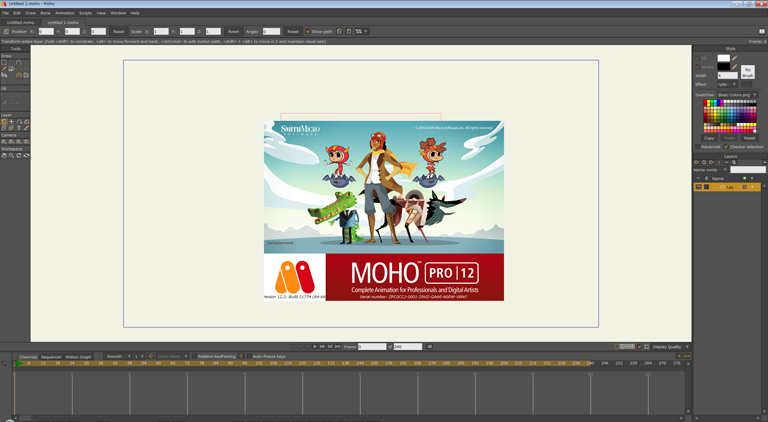Screen dimensions: 768x422
Task: Switch to the Sequencer timeline tab
Action: (51, 357)
